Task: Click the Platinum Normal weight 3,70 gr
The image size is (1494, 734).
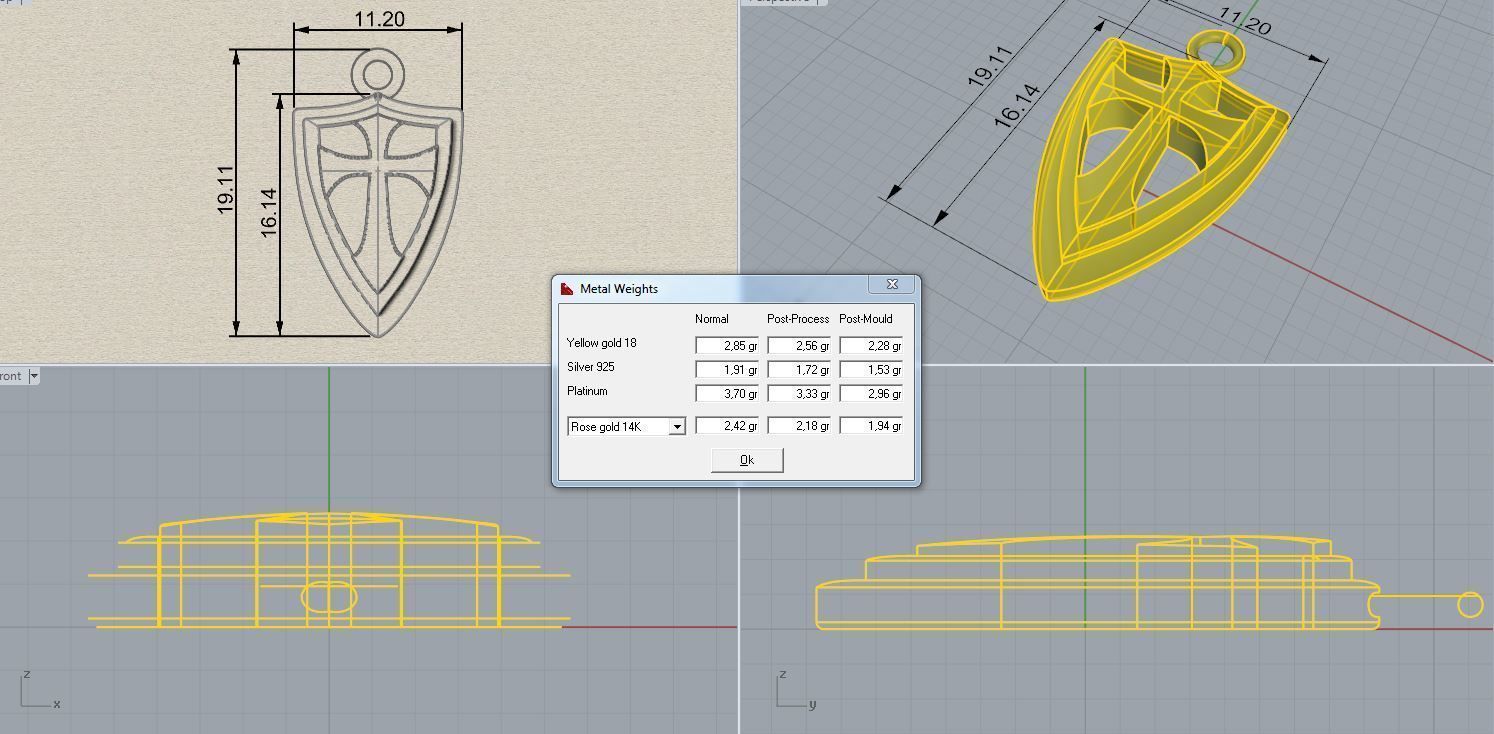Action: (x=727, y=393)
